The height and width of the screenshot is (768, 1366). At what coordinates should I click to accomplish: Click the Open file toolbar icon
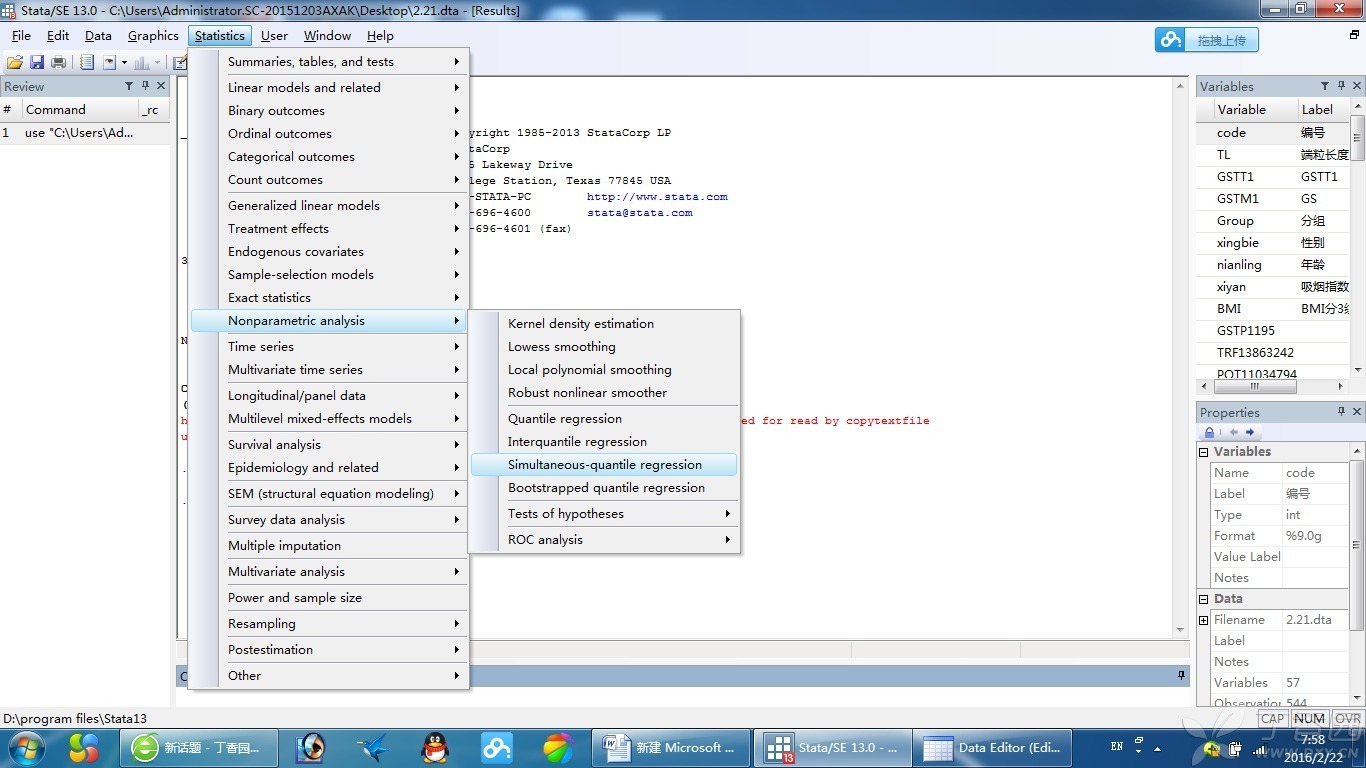point(15,62)
